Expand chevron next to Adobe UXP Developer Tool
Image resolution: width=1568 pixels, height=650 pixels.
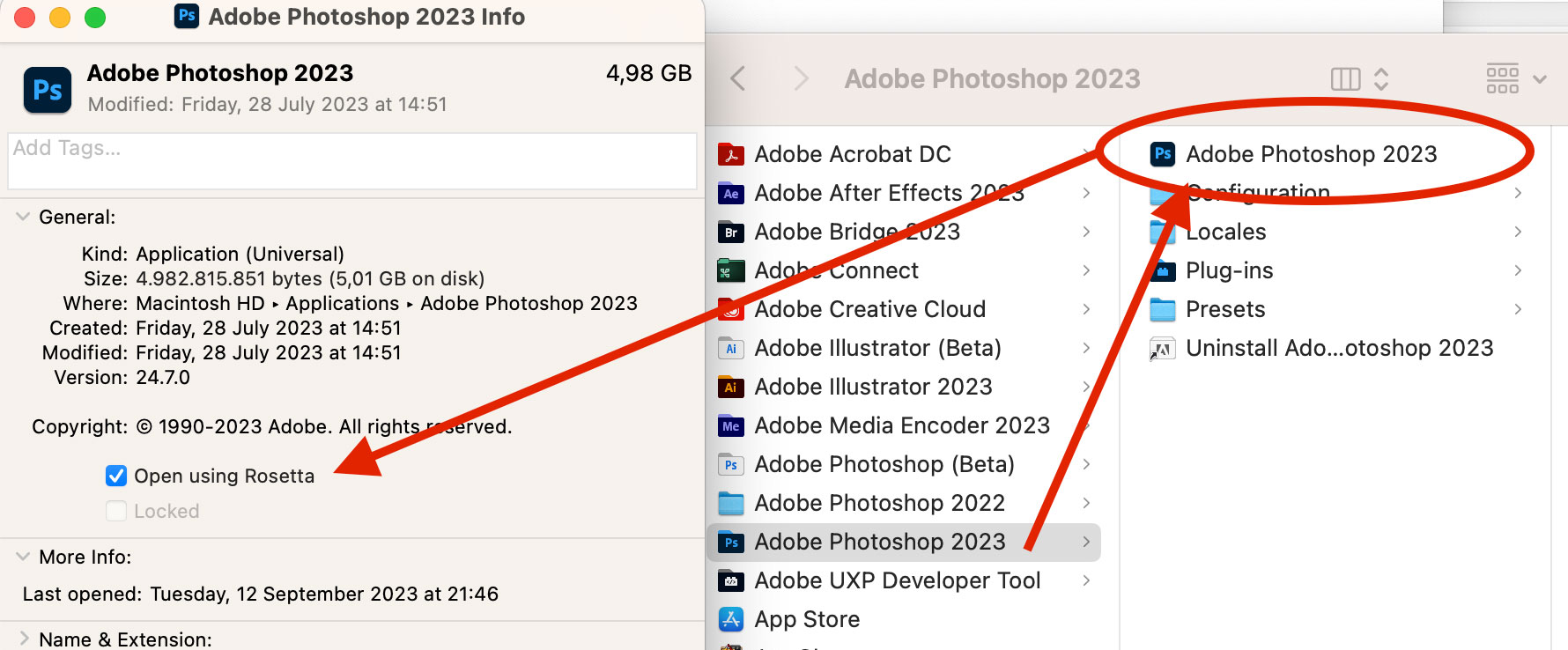click(x=1086, y=580)
